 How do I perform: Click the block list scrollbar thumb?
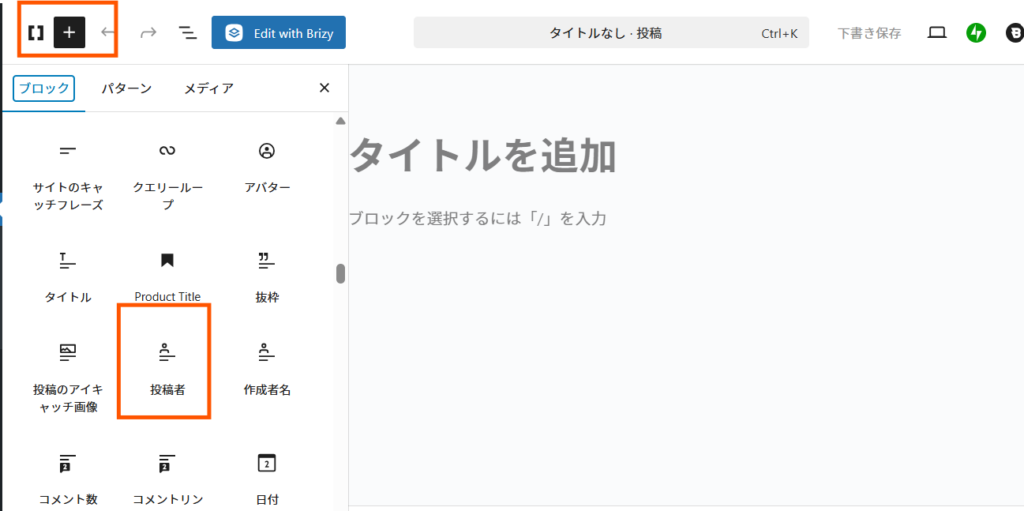point(340,273)
